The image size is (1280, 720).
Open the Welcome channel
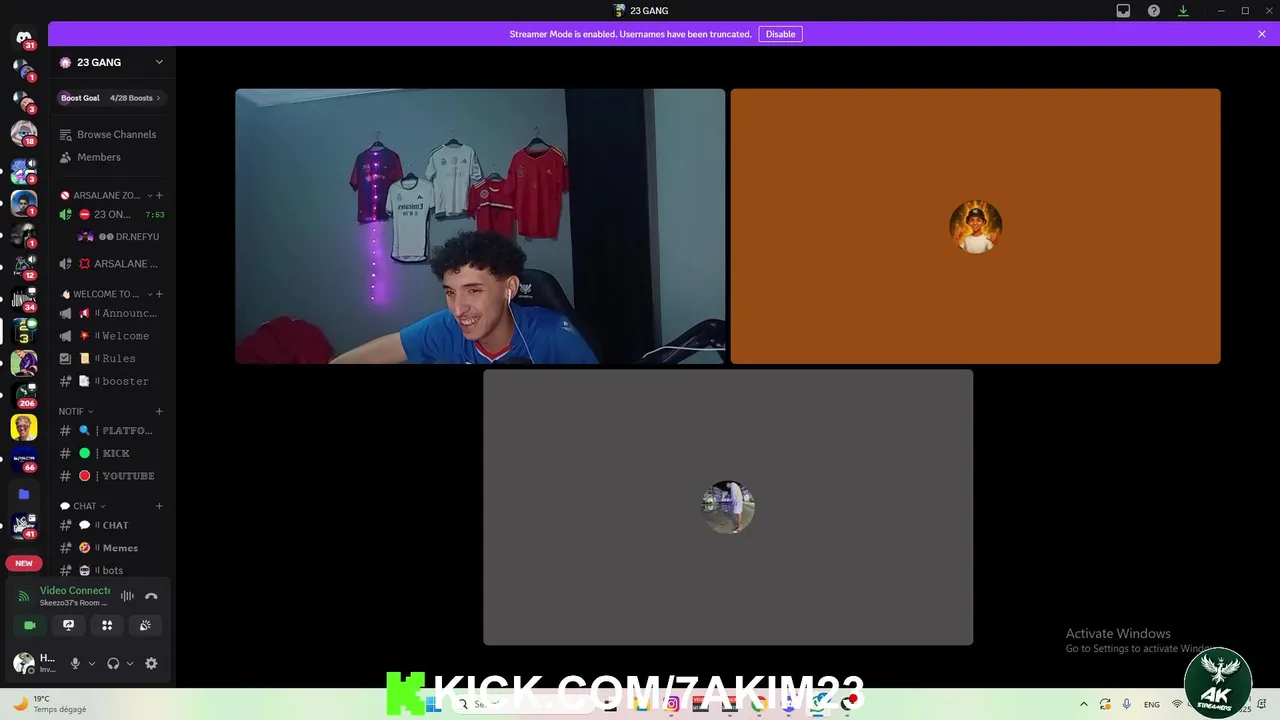coord(111,336)
